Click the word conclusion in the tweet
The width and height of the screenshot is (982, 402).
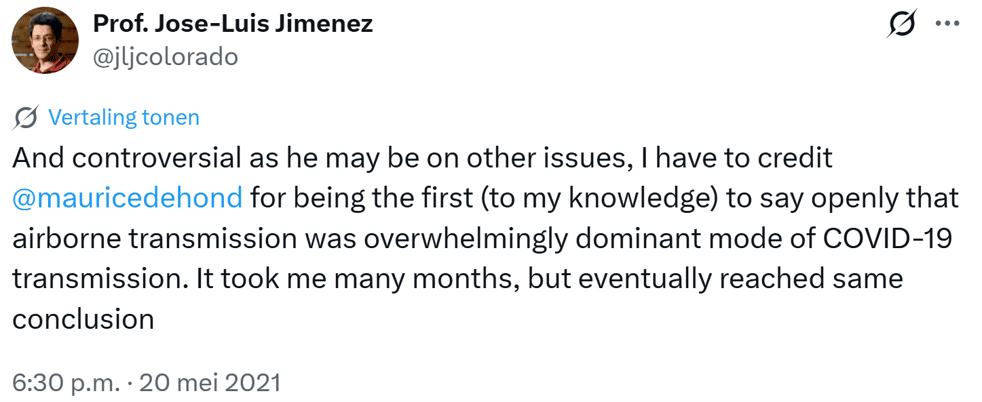click(83, 319)
